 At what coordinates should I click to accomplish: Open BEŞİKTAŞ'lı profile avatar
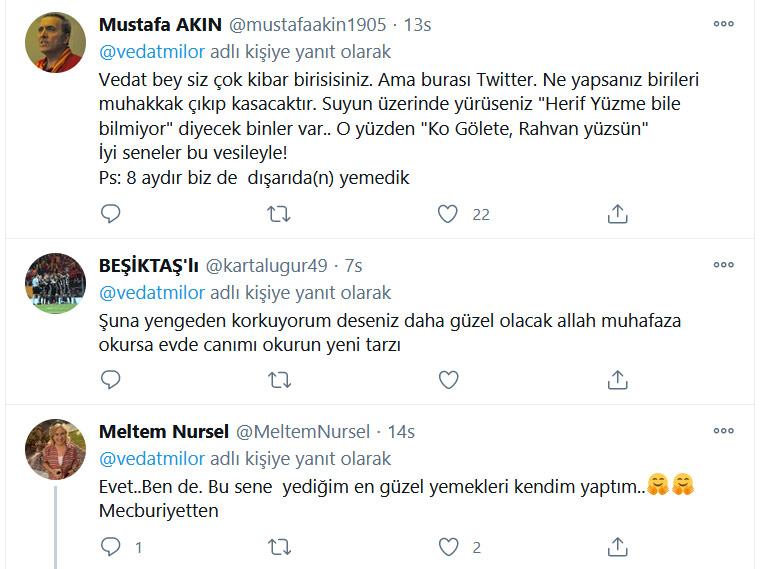[55, 284]
